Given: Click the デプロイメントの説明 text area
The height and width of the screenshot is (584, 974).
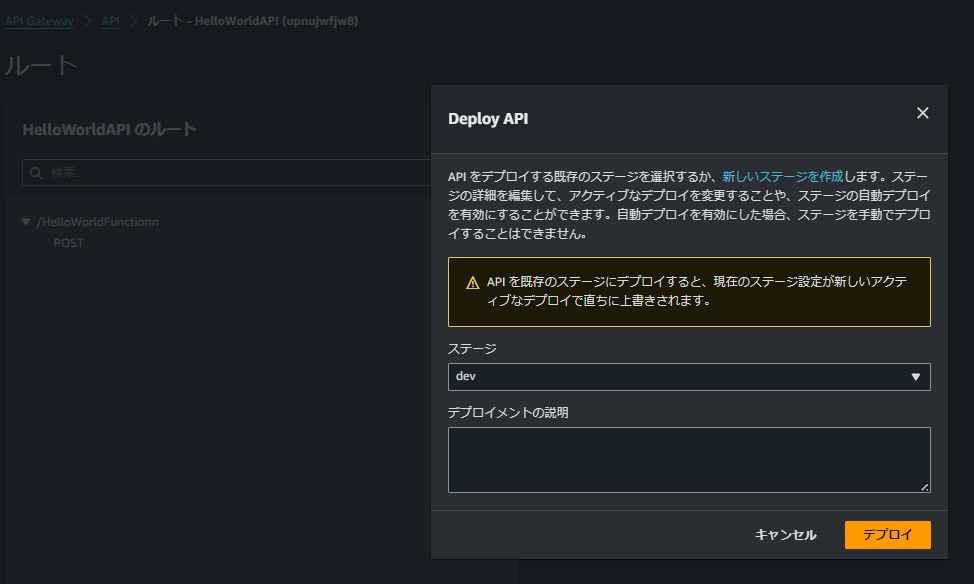Looking at the screenshot, I should pos(689,460).
